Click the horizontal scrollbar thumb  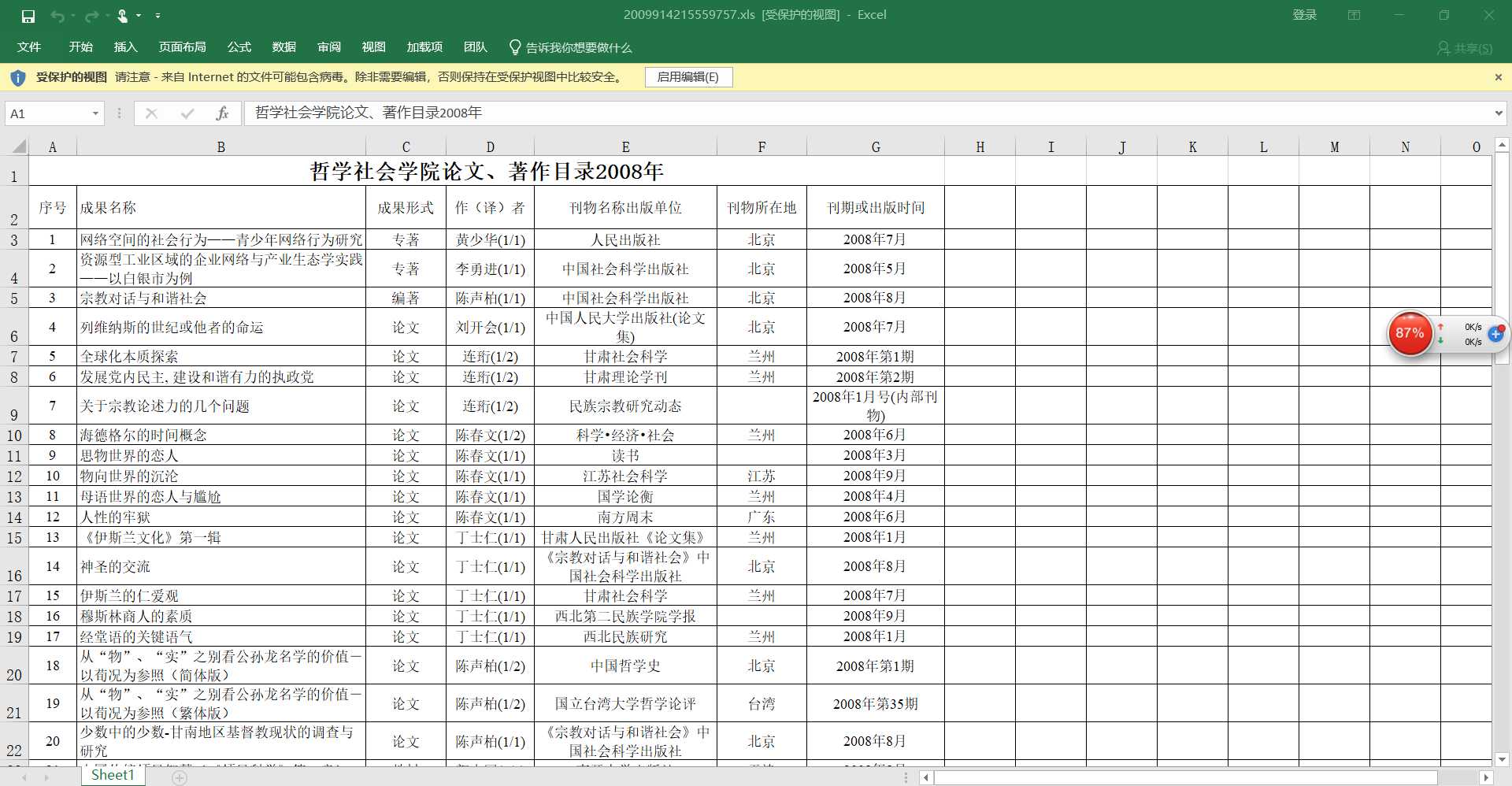pyautogui.click(x=1186, y=778)
